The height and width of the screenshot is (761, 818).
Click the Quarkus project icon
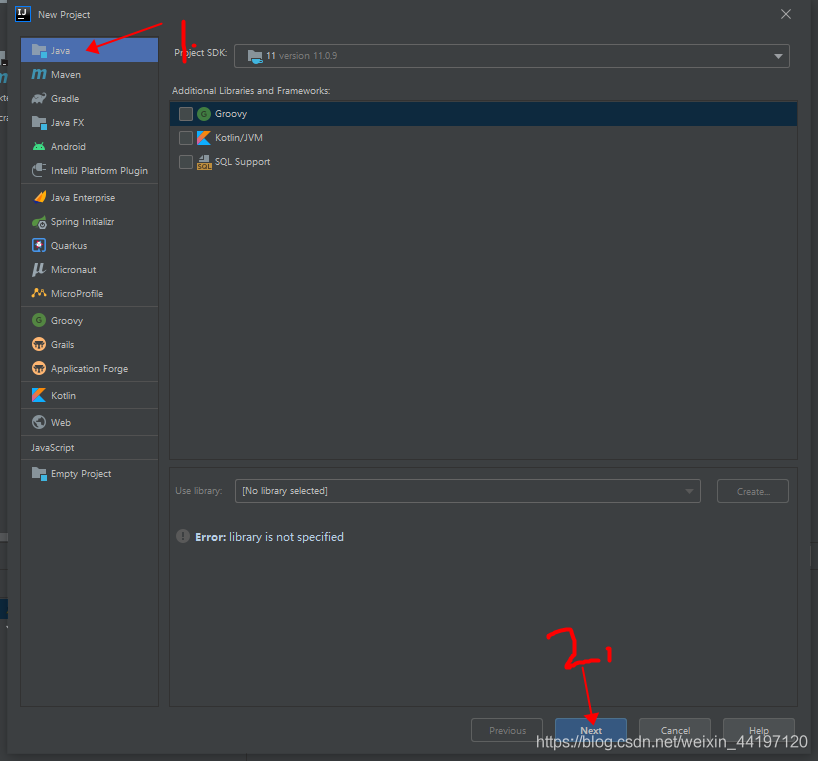(39, 246)
